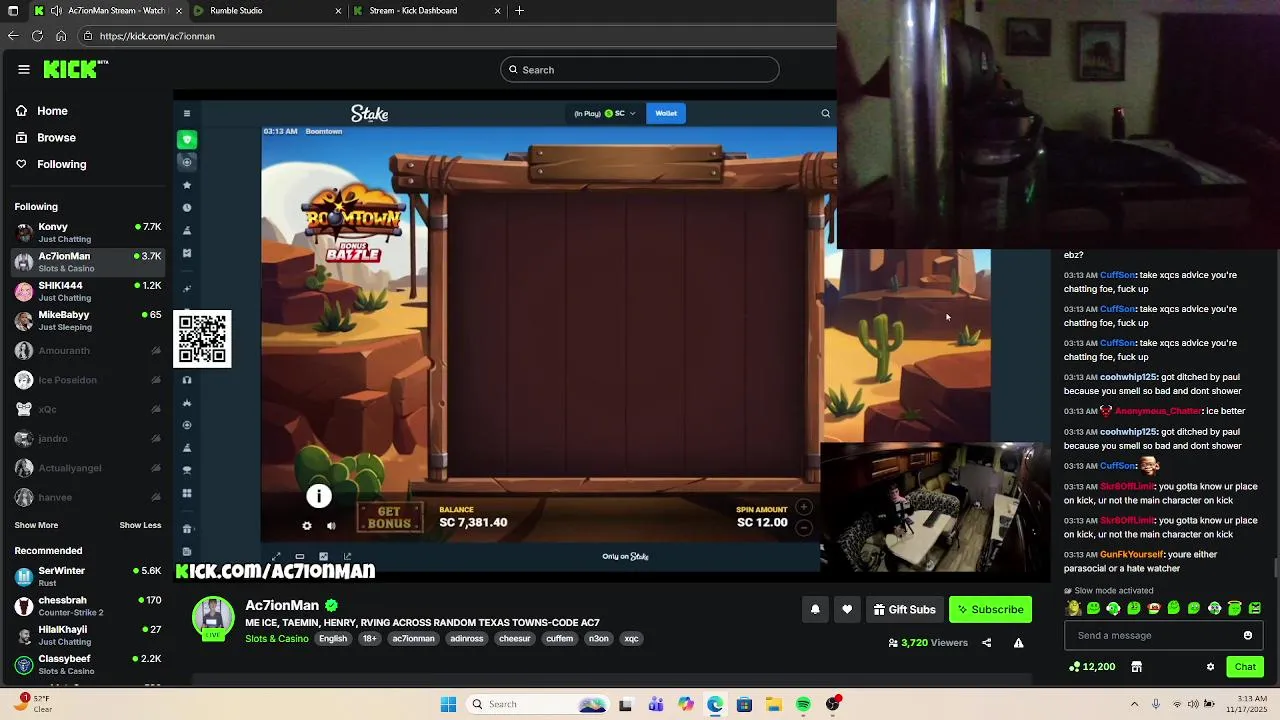Image resolution: width=1280 pixels, height=720 pixels.
Task: Reload the page in browser
Action: [x=37, y=36]
